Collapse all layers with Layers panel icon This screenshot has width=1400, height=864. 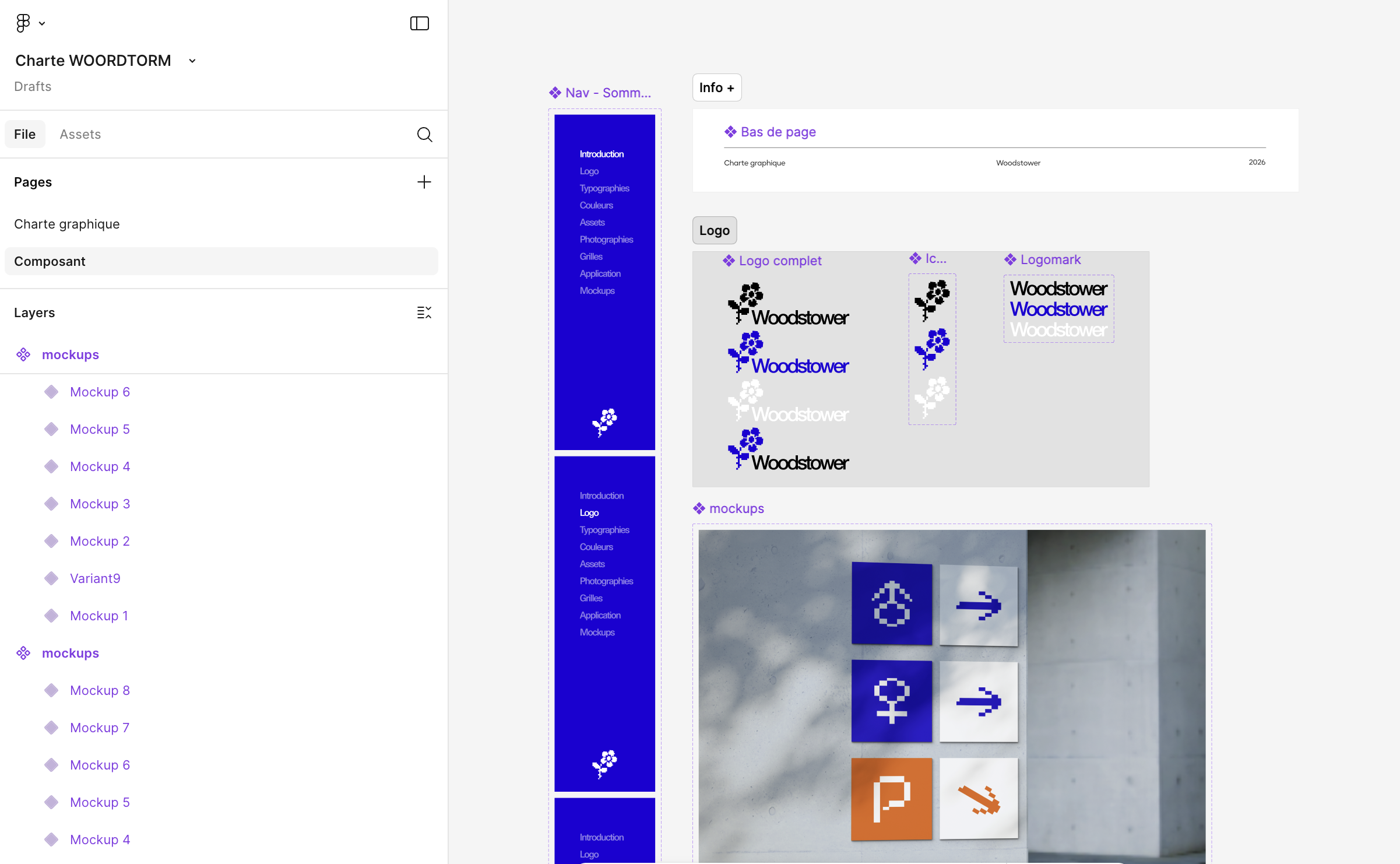424,312
